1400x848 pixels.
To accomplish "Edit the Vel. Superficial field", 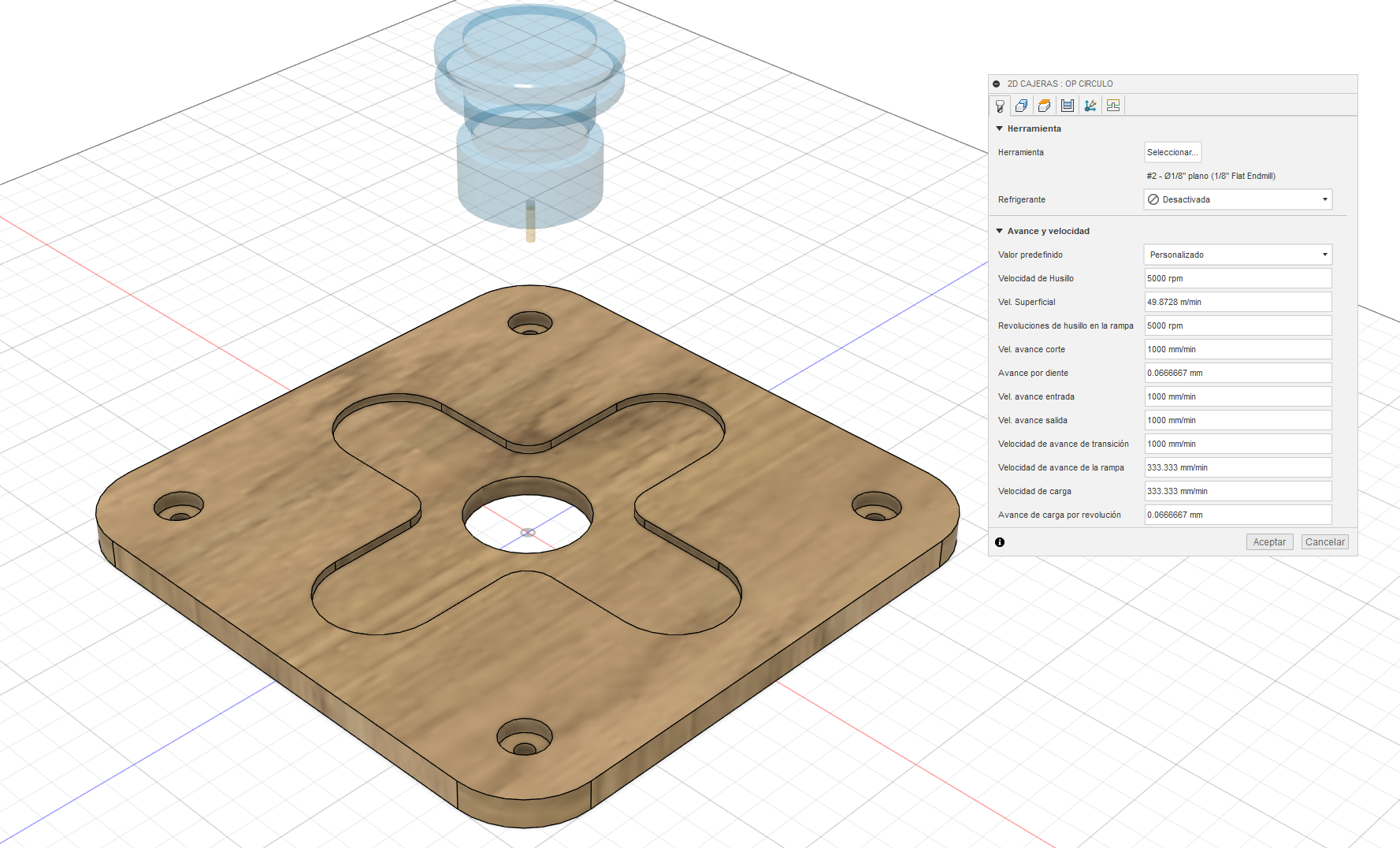I will [x=1238, y=302].
